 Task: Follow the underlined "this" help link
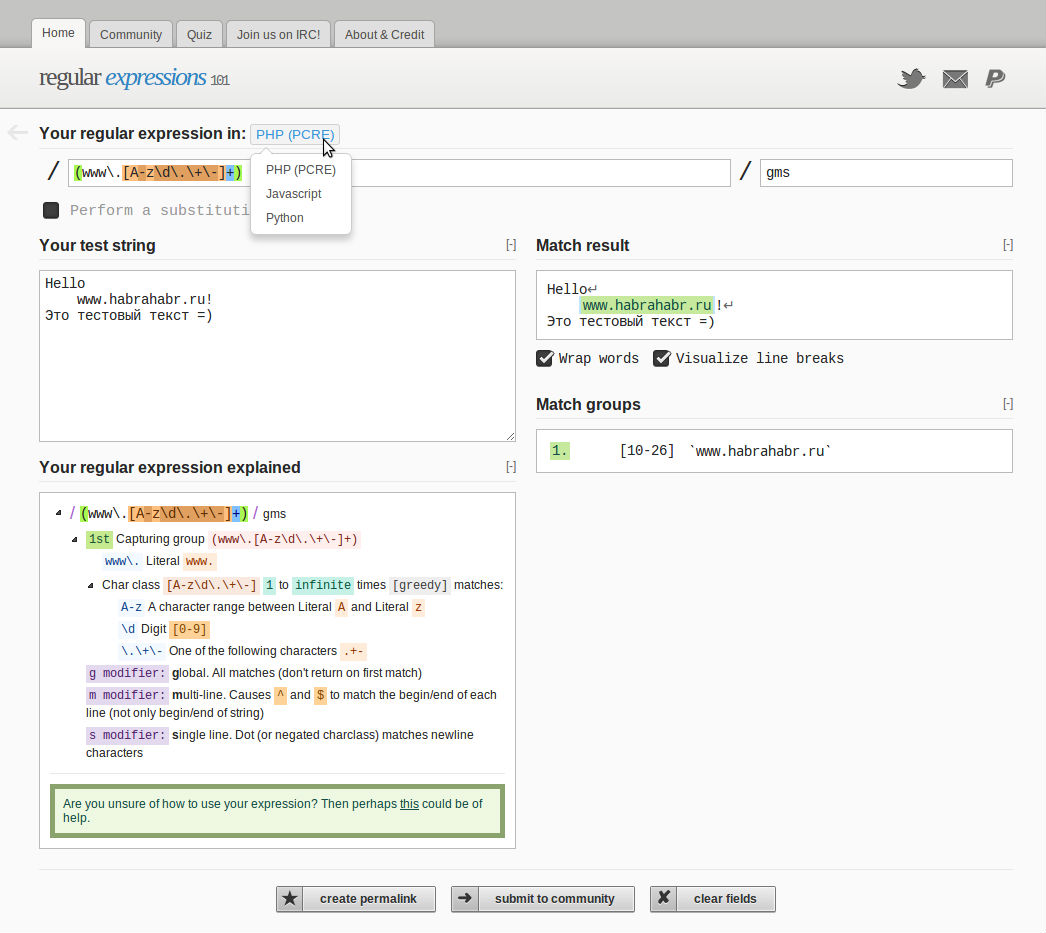coord(409,804)
